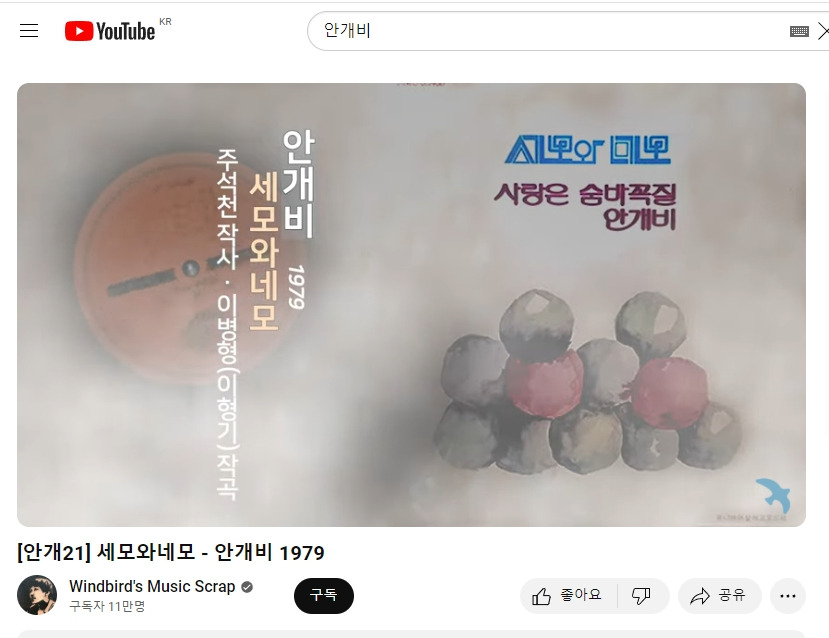Click the KR country code by logo
Viewport: 829px width, 638px height.
[165, 22]
